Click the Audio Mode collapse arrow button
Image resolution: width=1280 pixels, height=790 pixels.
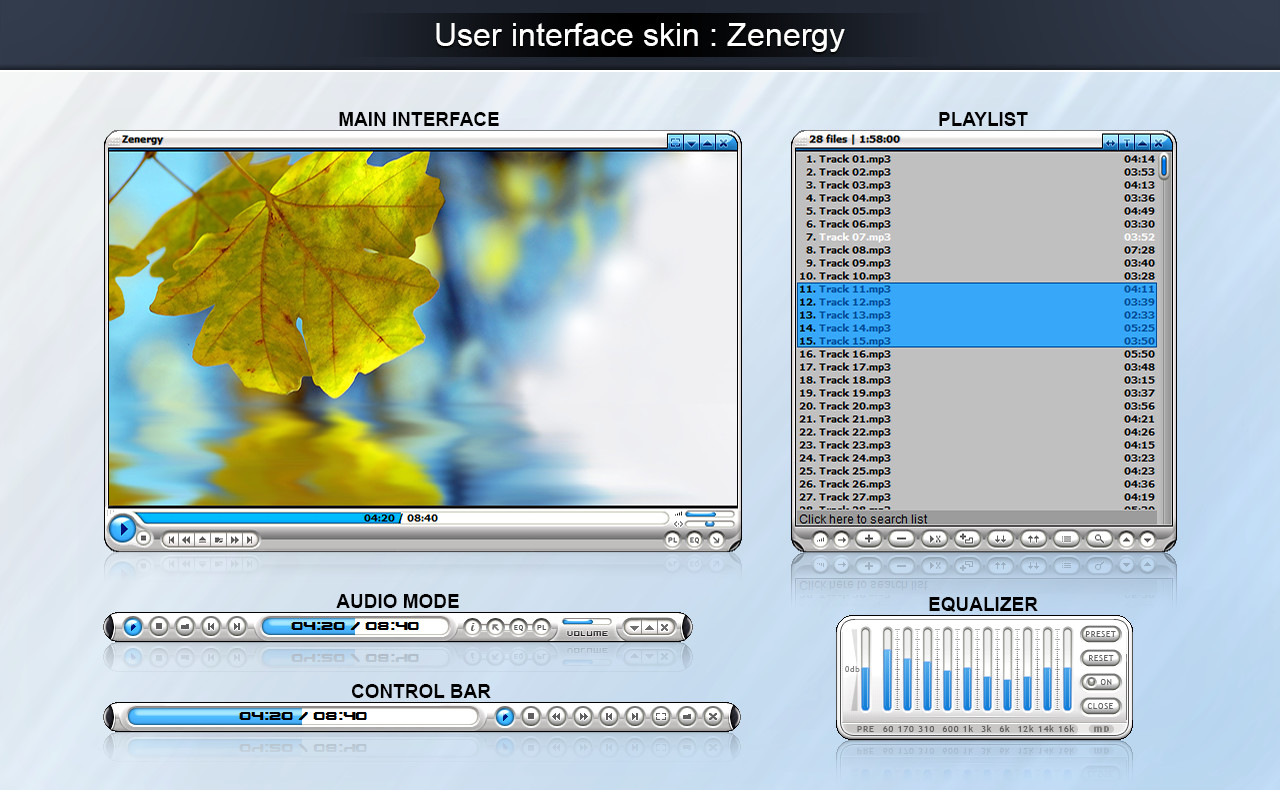tap(633, 627)
